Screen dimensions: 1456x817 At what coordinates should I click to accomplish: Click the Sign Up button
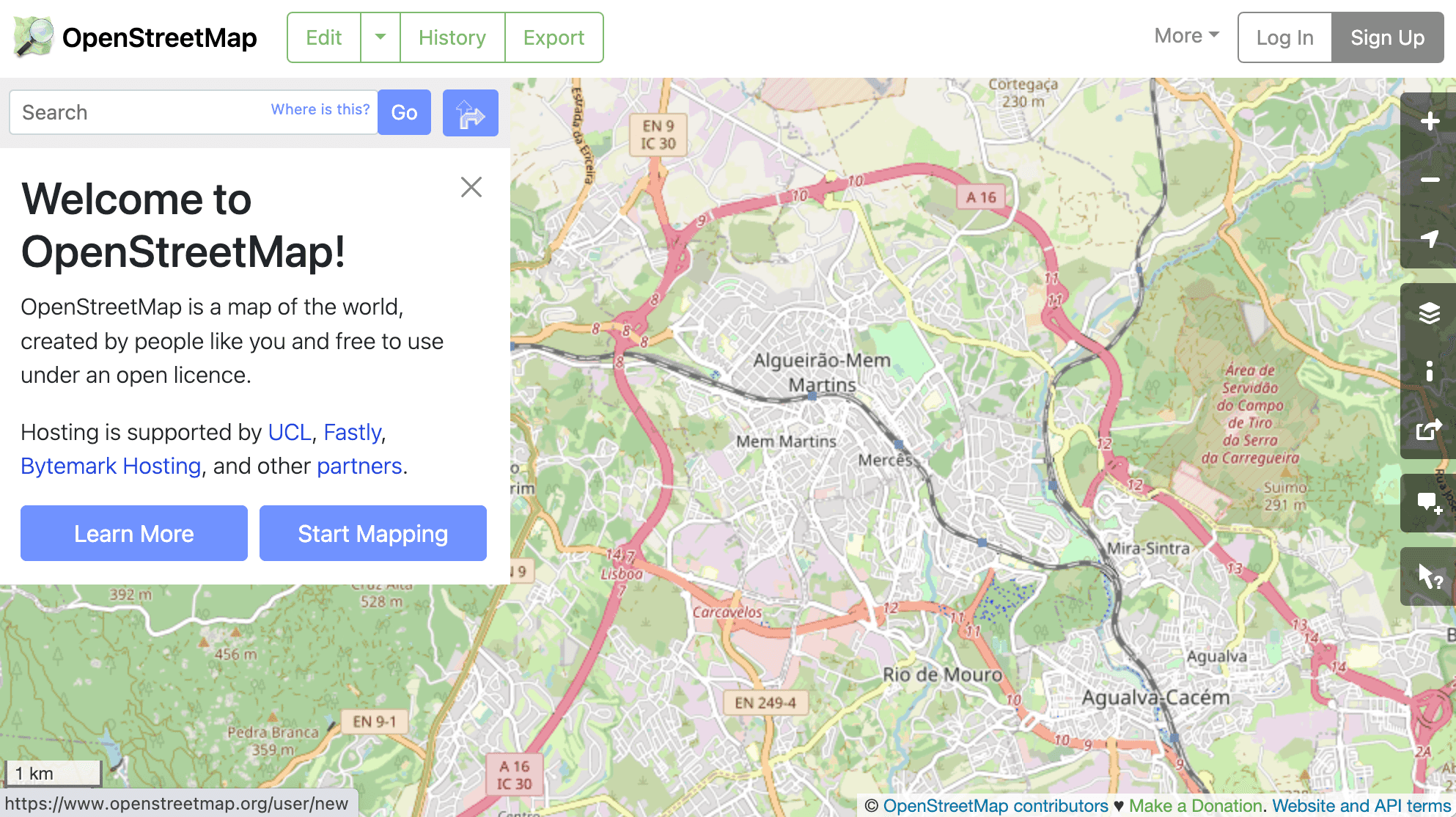pos(1388,37)
